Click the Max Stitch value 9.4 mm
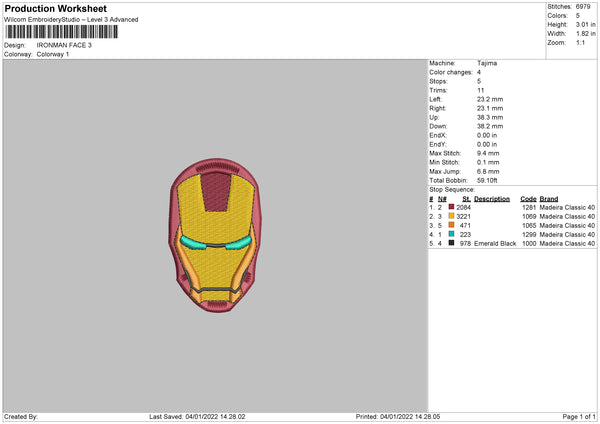600x424 pixels. (x=488, y=153)
